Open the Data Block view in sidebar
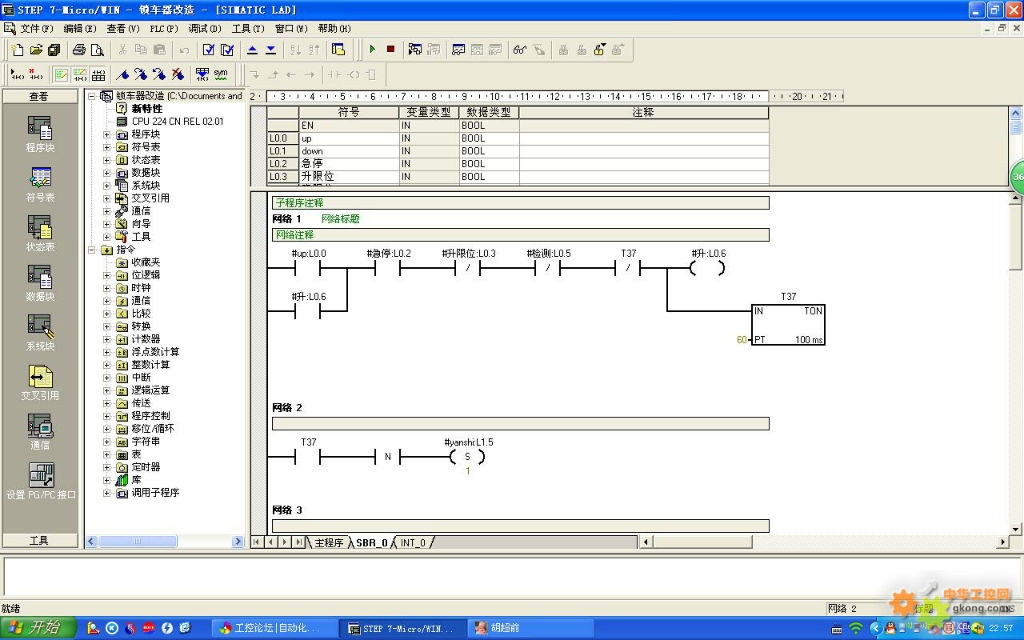1024x640 pixels. point(40,284)
